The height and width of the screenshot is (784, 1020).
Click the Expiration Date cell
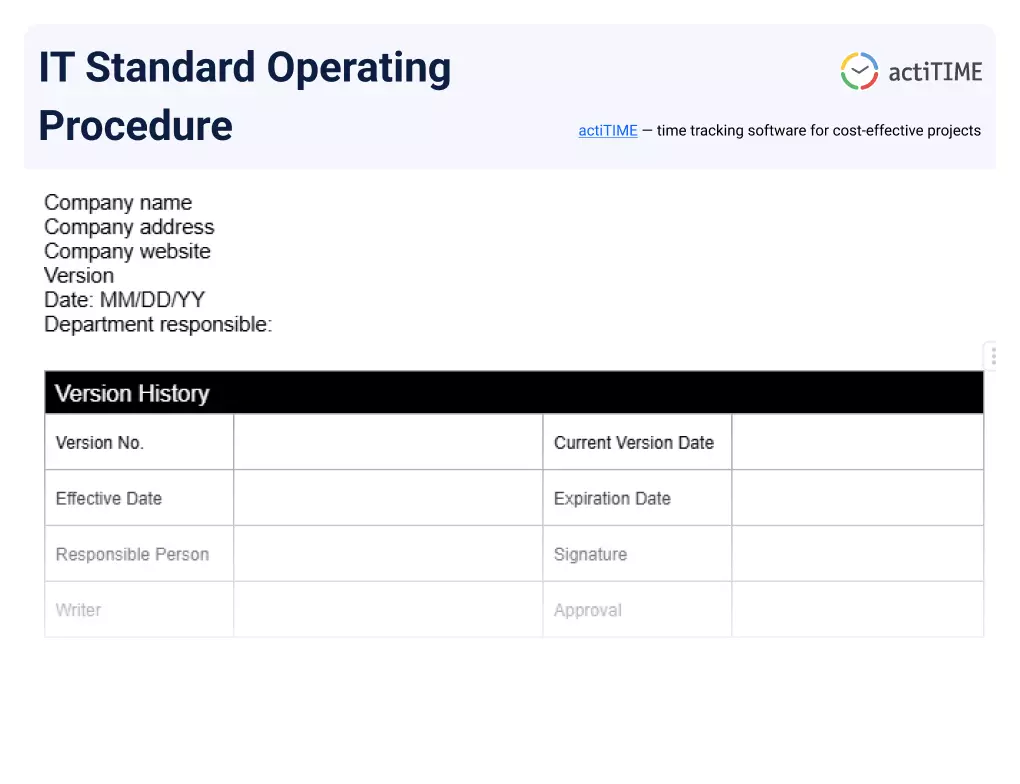pyautogui.click(x=611, y=498)
